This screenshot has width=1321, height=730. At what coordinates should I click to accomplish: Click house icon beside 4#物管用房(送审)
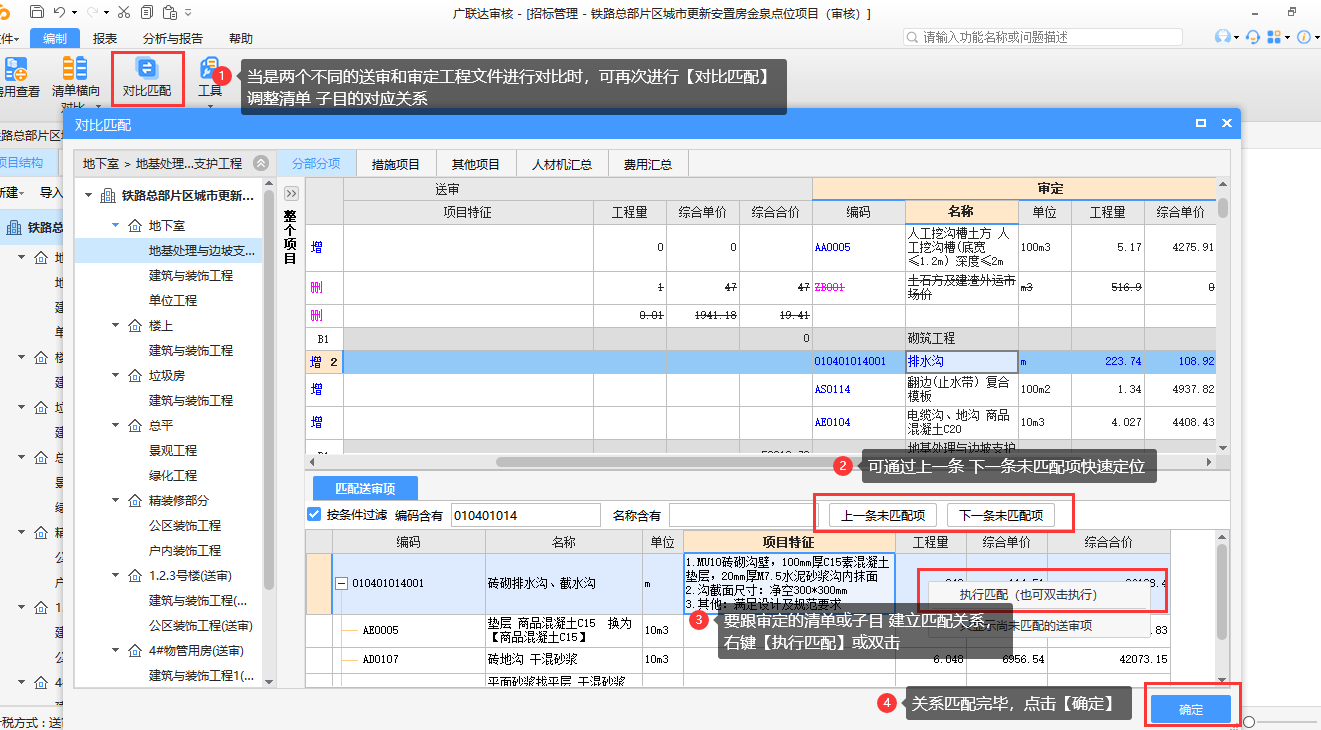click(x=134, y=651)
